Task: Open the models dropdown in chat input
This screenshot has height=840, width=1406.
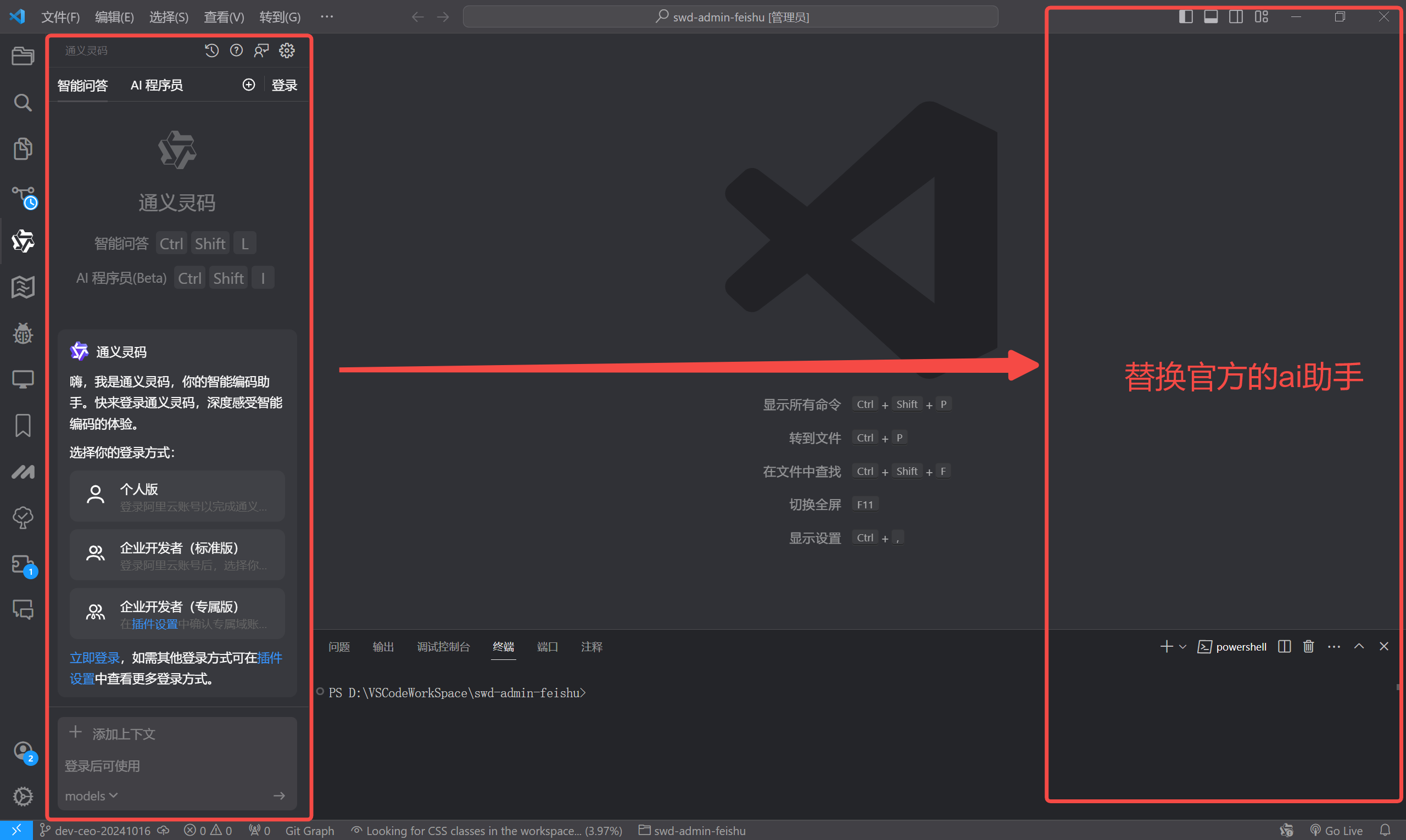Action: point(91,796)
